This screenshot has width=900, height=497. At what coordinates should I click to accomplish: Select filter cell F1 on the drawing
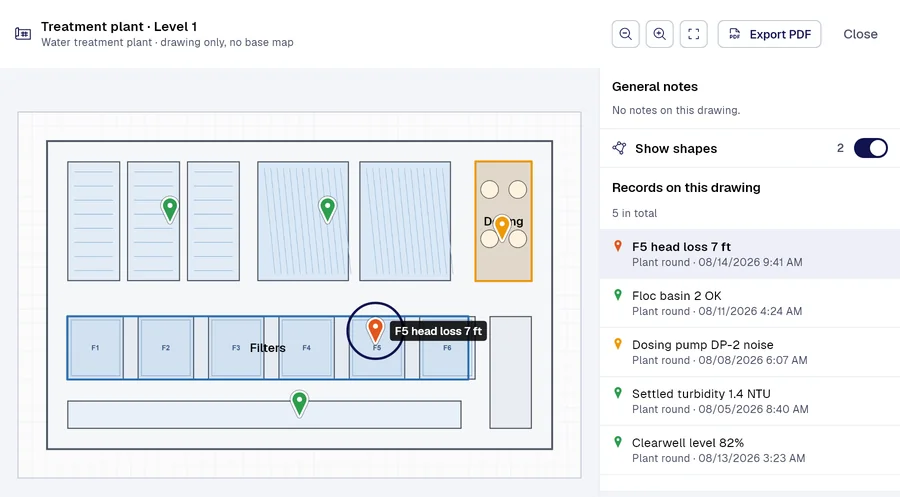click(x=95, y=348)
